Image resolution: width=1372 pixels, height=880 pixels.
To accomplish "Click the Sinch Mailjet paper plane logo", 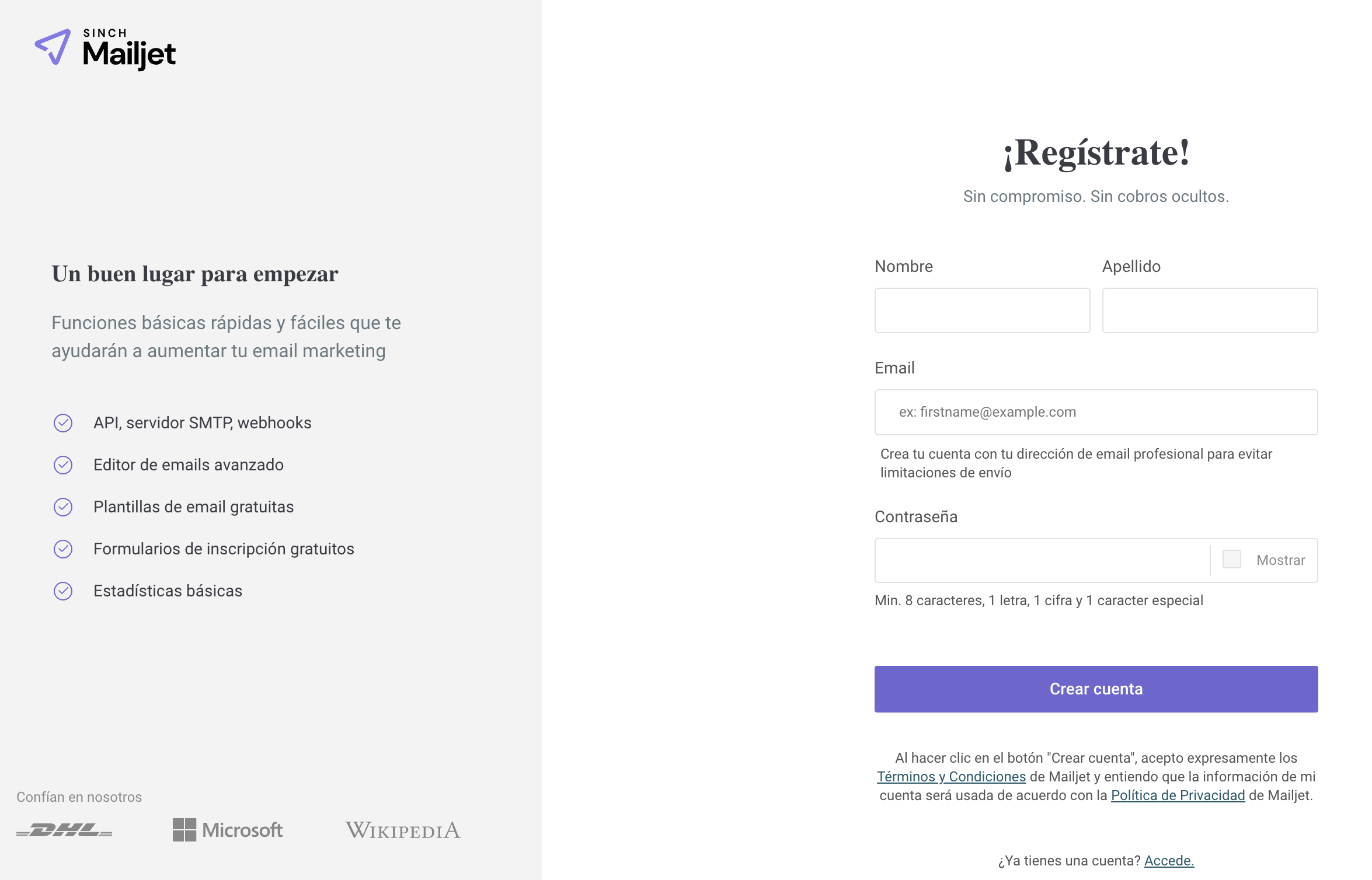I will pyautogui.click(x=53, y=47).
